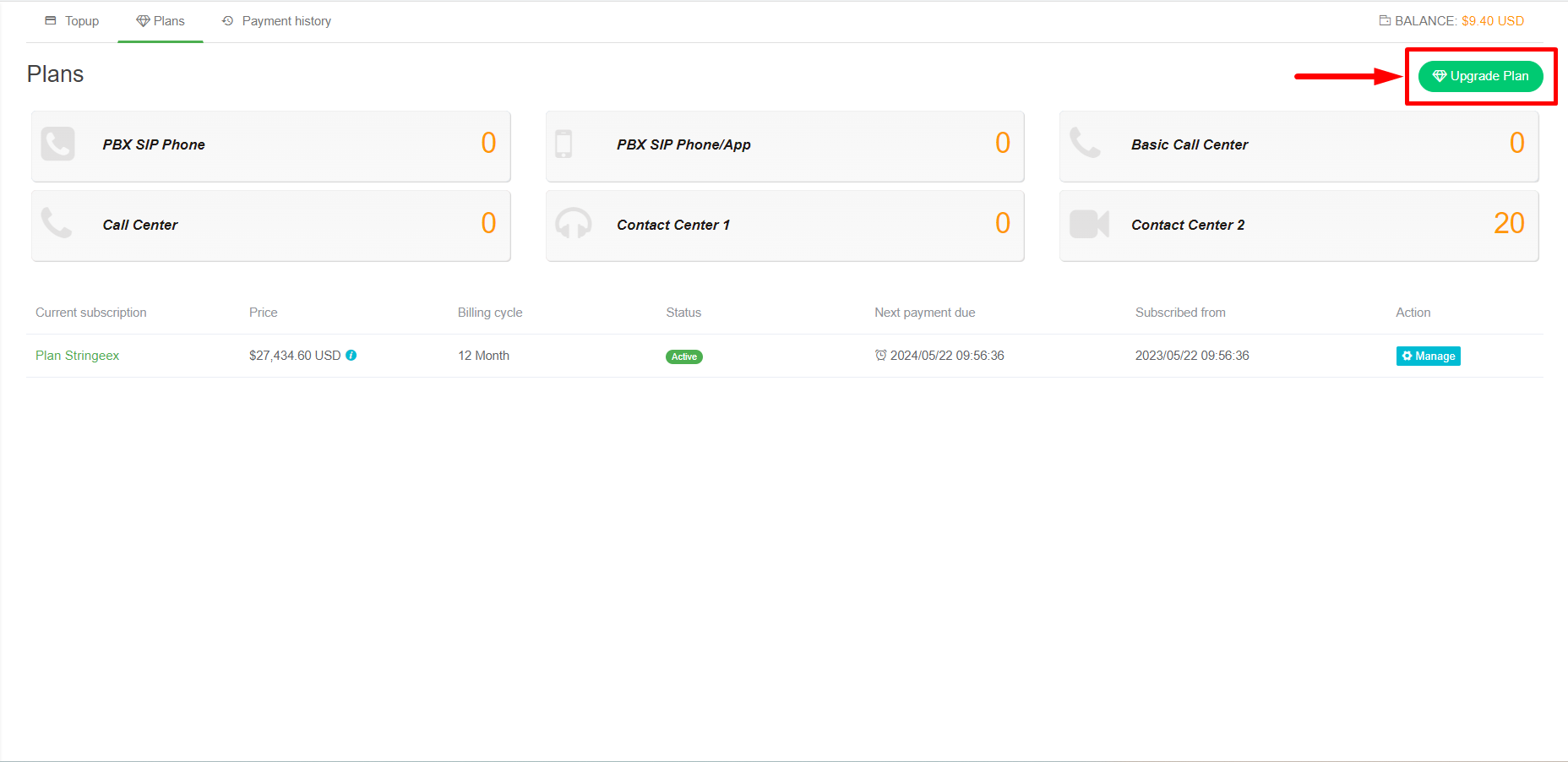Click the Call Center handset icon

tap(57, 224)
